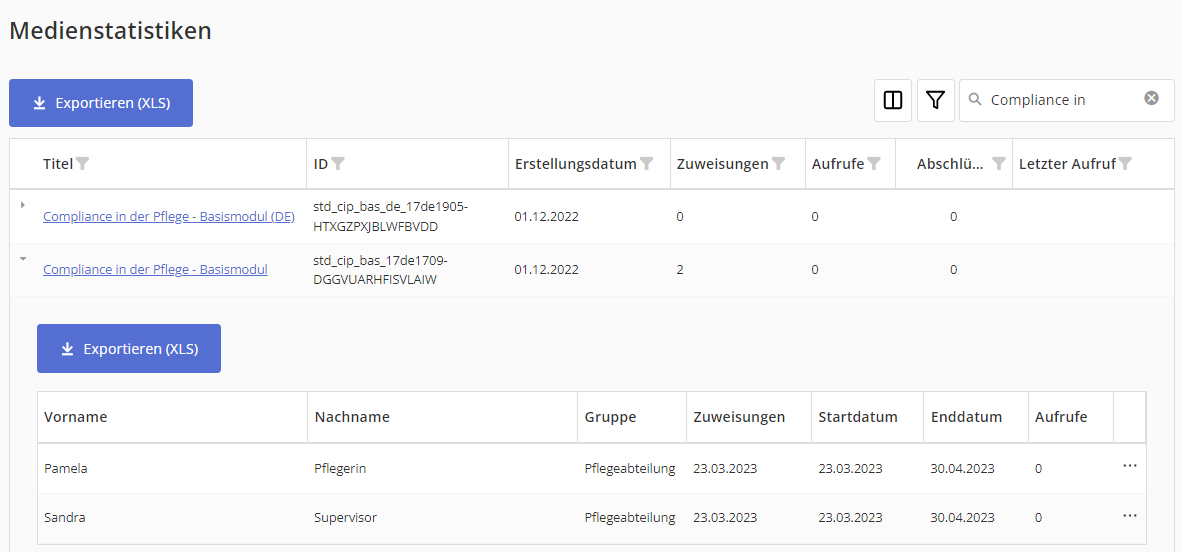Expand the Basismodul (DE) row
This screenshot has height=552, width=1182.
point(23,205)
